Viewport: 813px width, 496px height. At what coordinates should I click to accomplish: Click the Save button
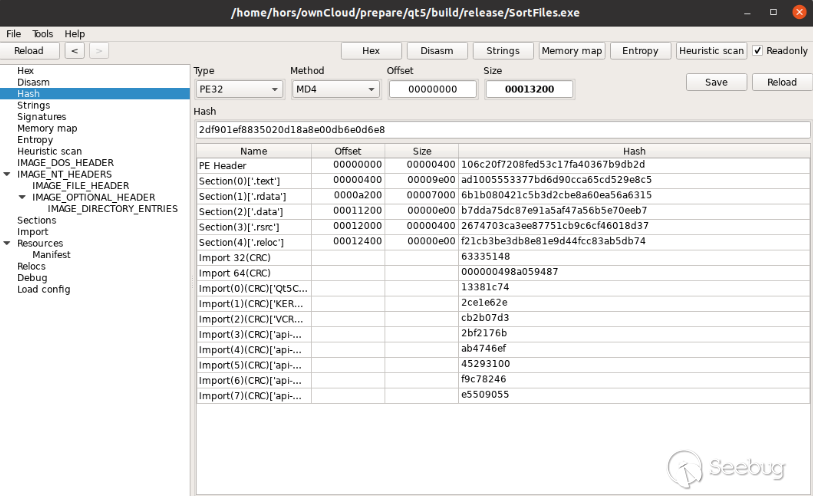[716, 82]
